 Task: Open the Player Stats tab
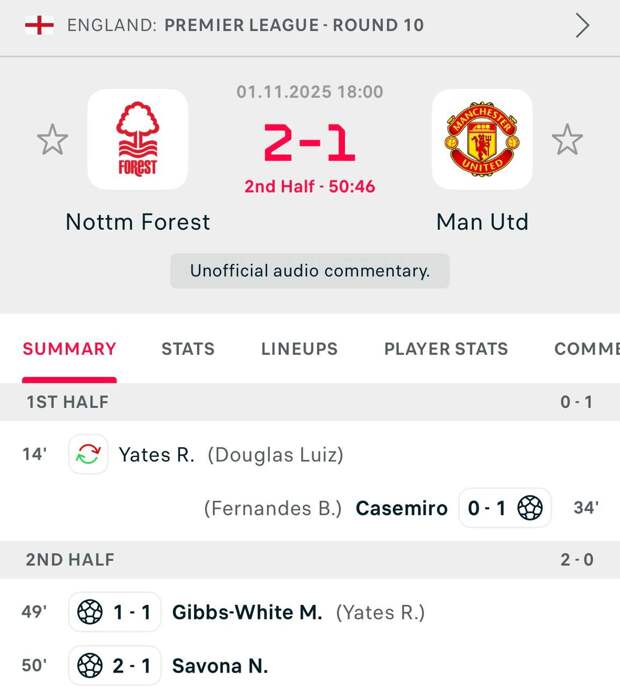click(x=446, y=349)
